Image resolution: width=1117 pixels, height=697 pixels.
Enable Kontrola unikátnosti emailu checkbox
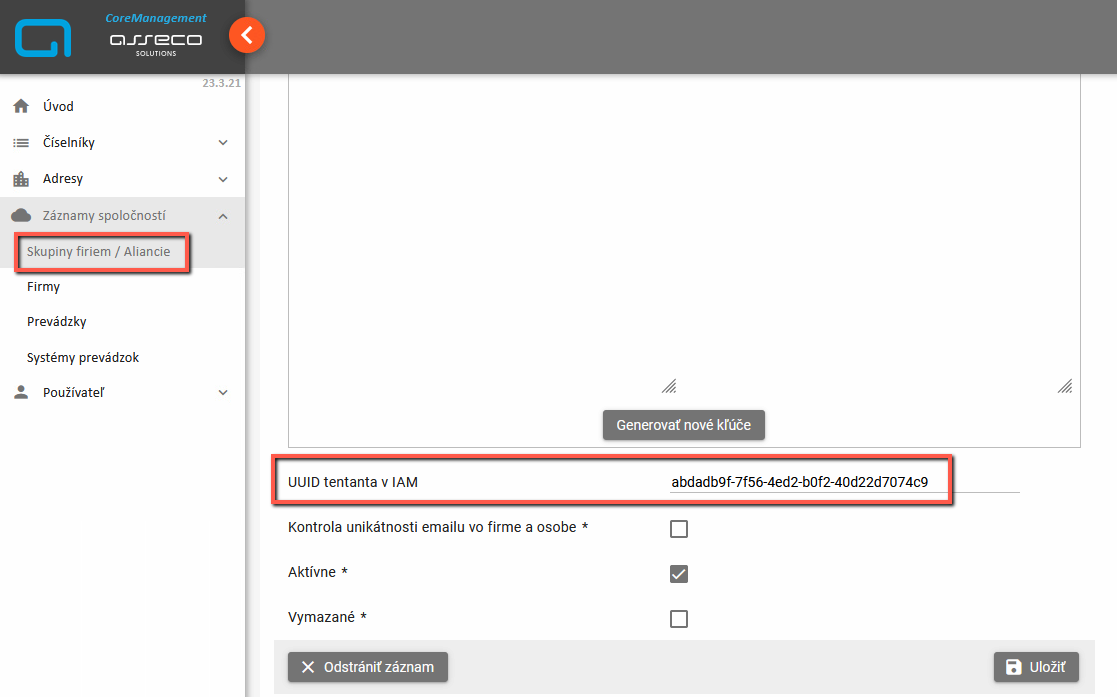(679, 529)
